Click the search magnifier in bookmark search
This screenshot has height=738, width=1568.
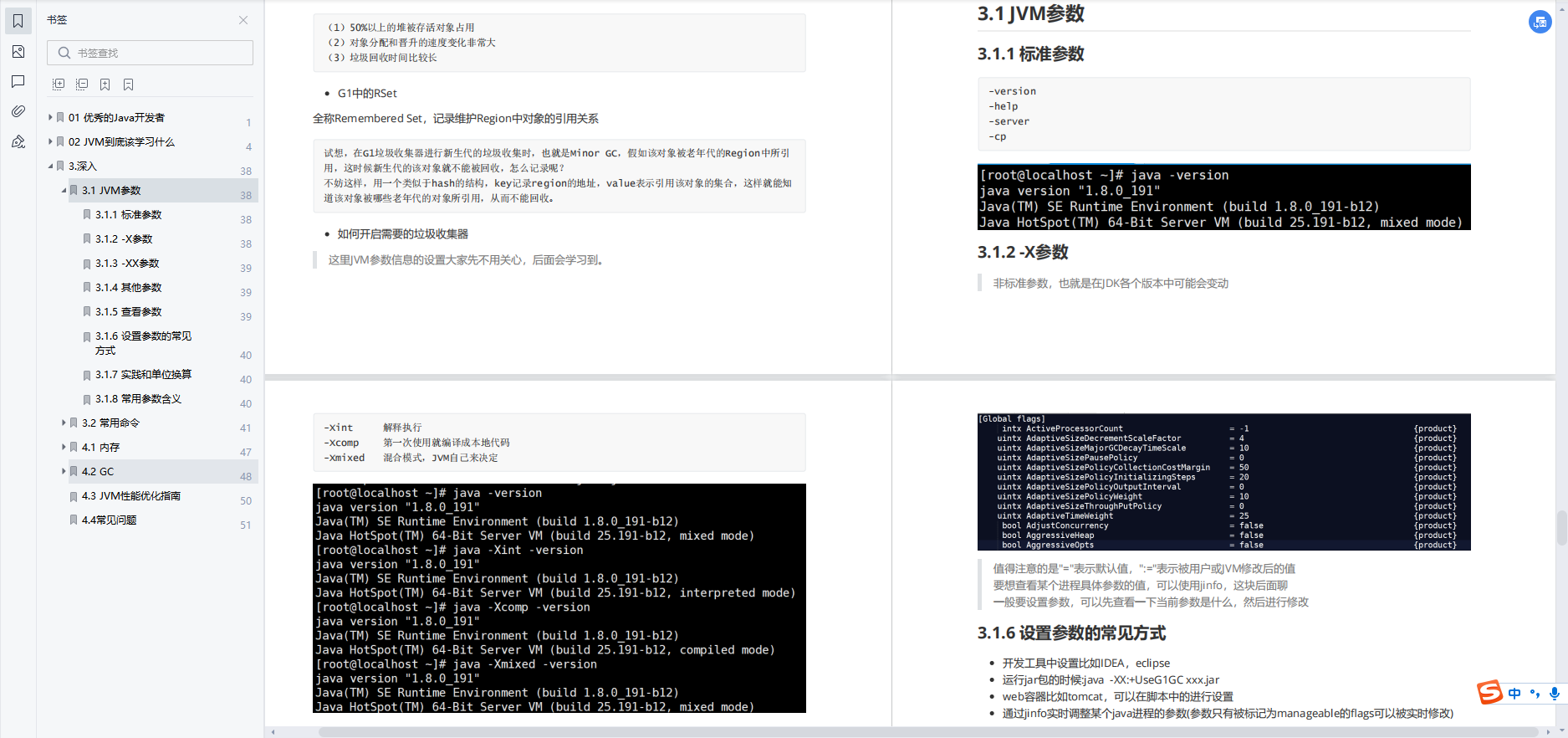64,53
